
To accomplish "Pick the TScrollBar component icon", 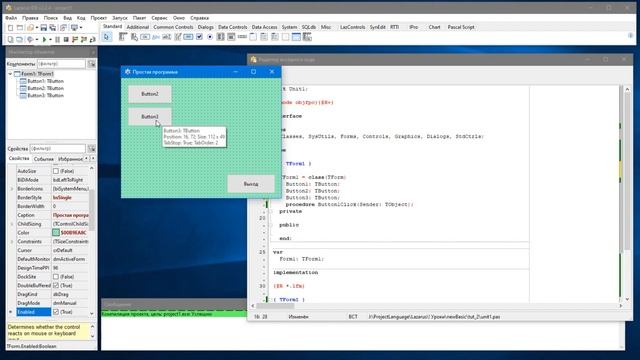I will (x=242, y=37).
